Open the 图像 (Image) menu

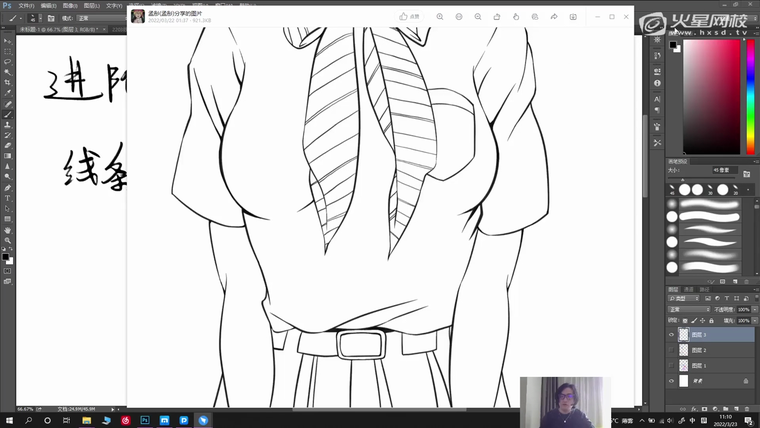[69, 5]
